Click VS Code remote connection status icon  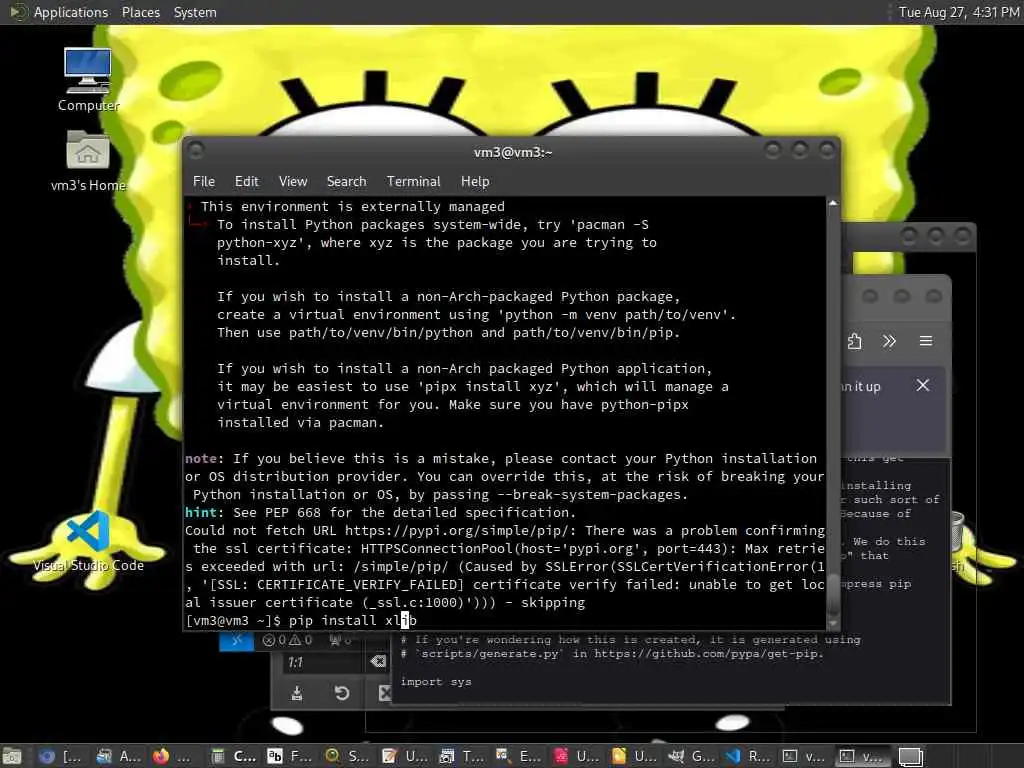[x=236, y=641]
